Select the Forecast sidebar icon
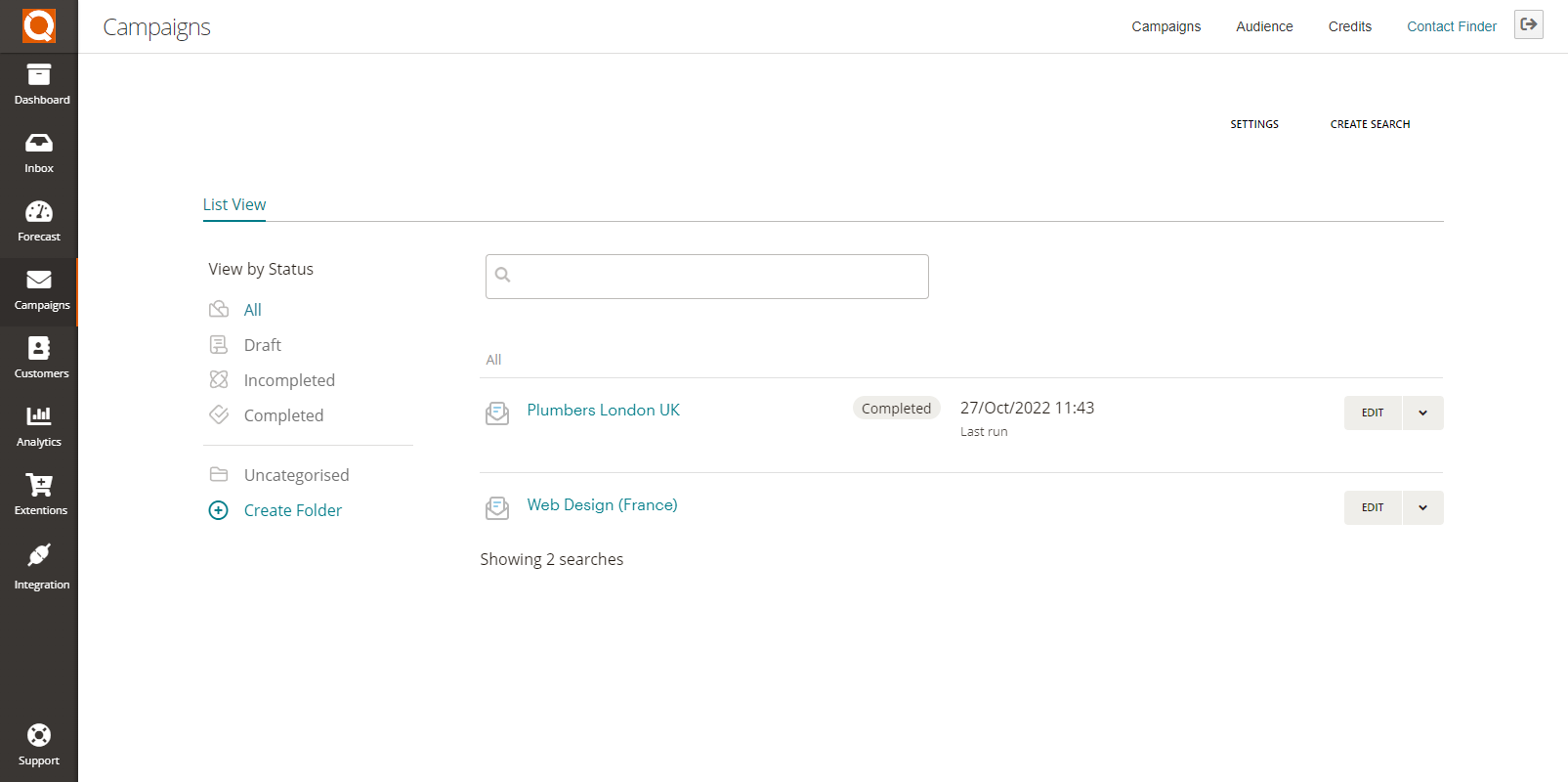 click(39, 220)
